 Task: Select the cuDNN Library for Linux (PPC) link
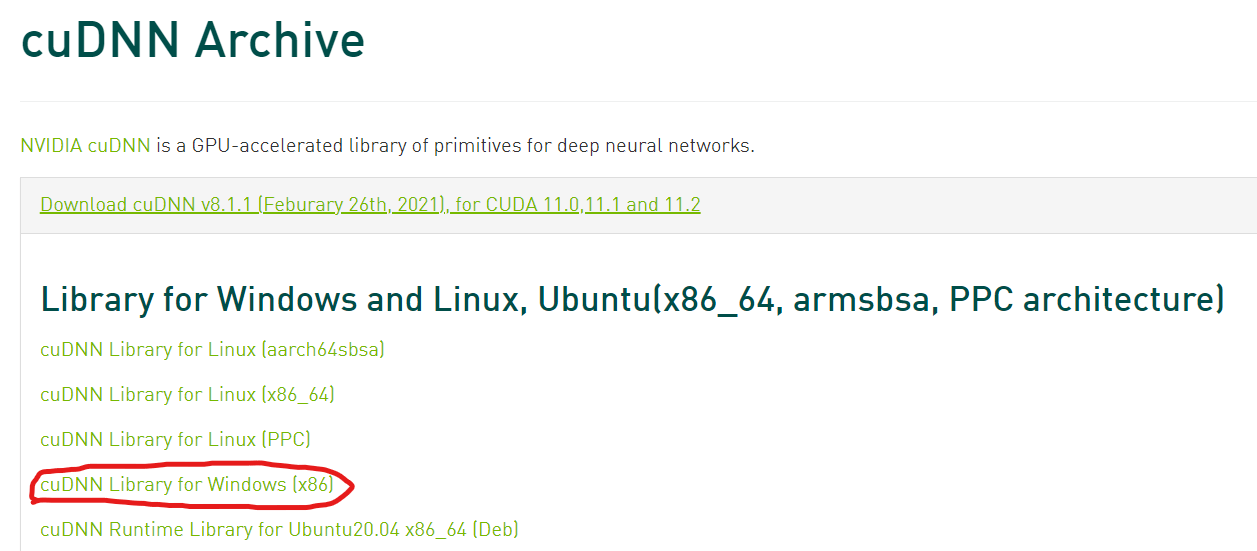pyautogui.click(x=175, y=439)
